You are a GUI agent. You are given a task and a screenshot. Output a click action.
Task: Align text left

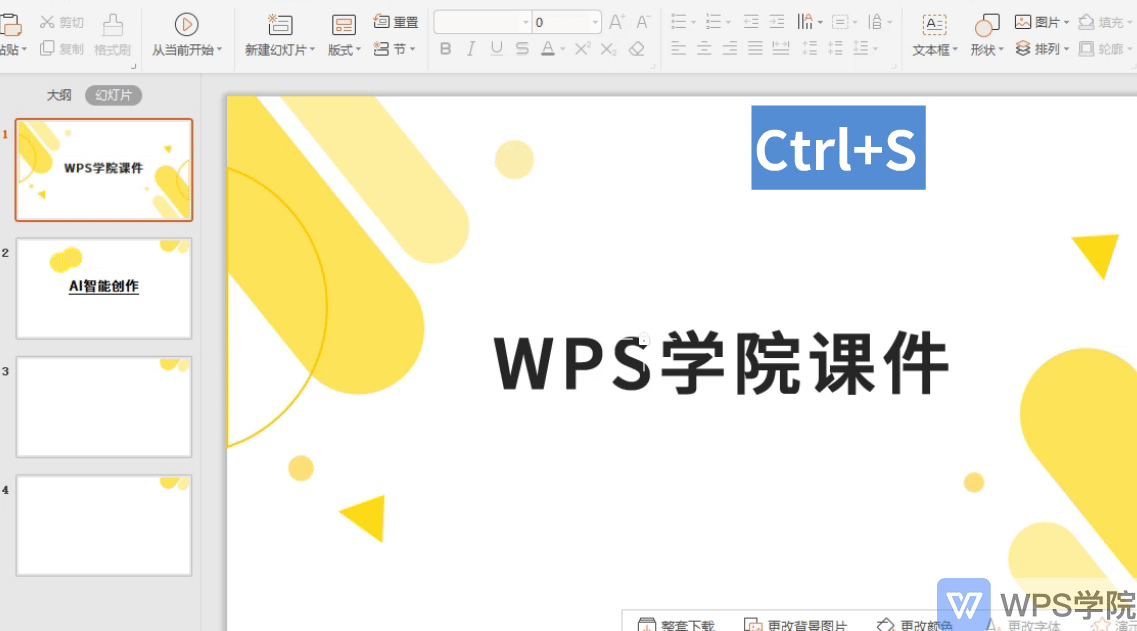pos(679,49)
